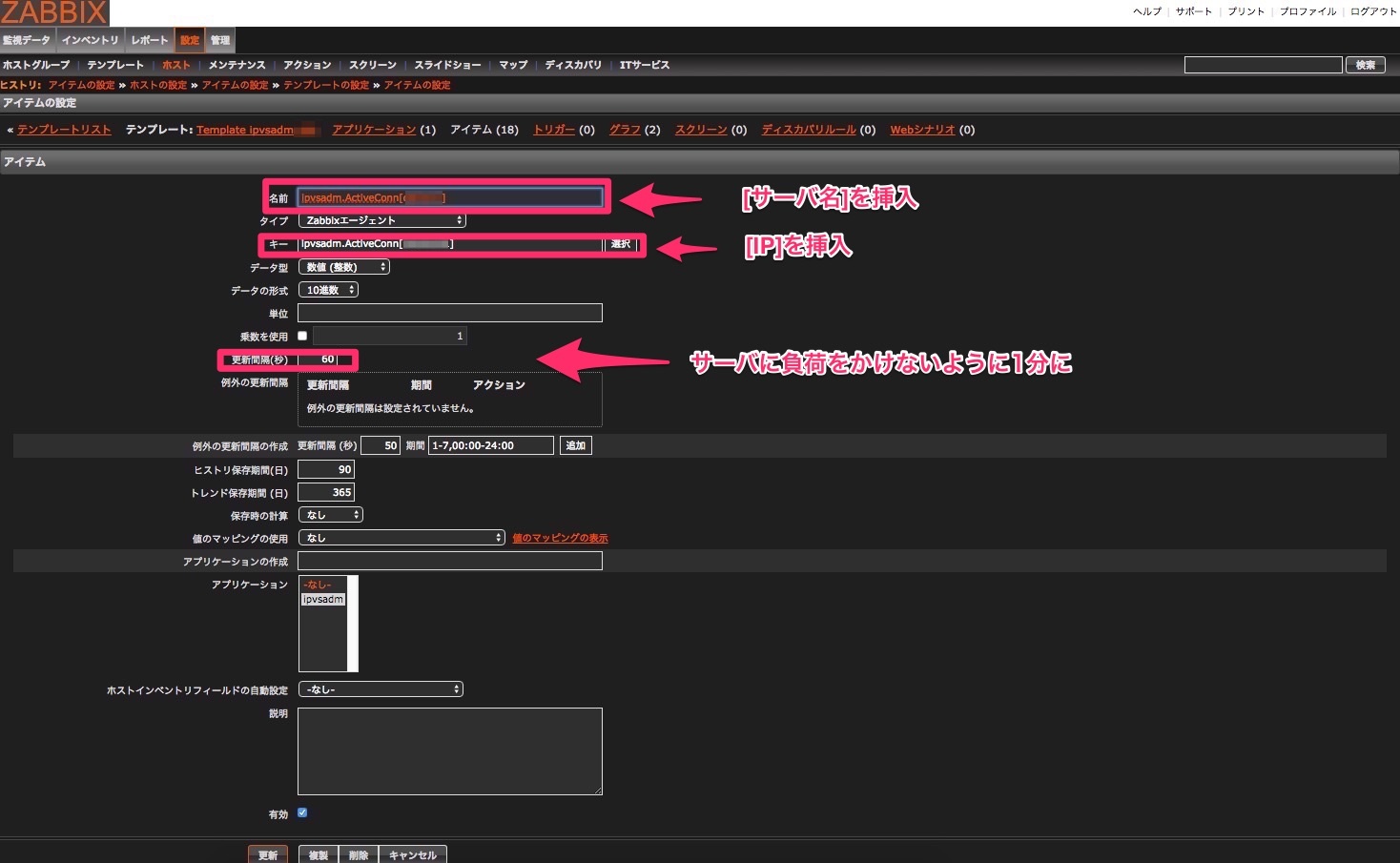Open the データ型 dropdown
The image size is (1400, 863).
pyautogui.click(x=343, y=267)
